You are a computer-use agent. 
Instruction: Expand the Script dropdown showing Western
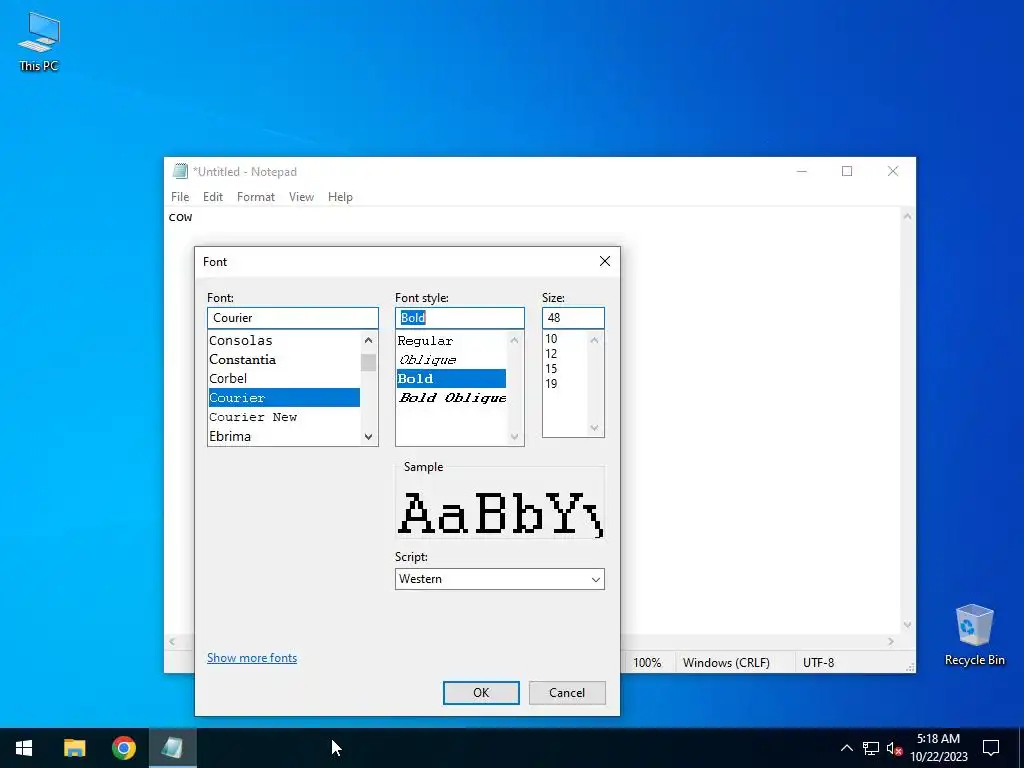(x=500, y=579)
